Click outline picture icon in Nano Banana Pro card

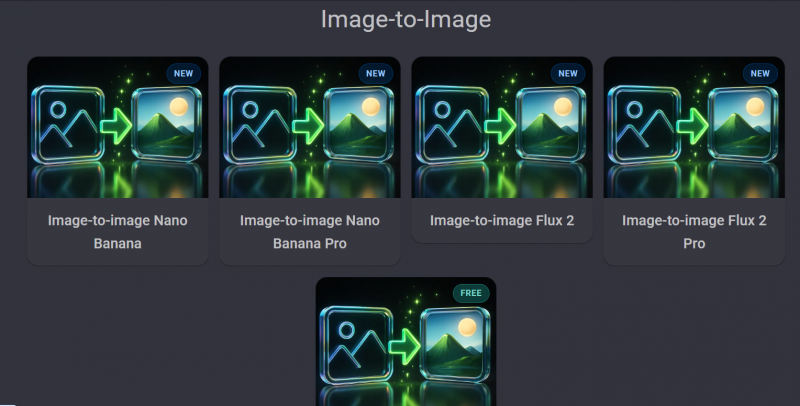click(x=260, y=124)
